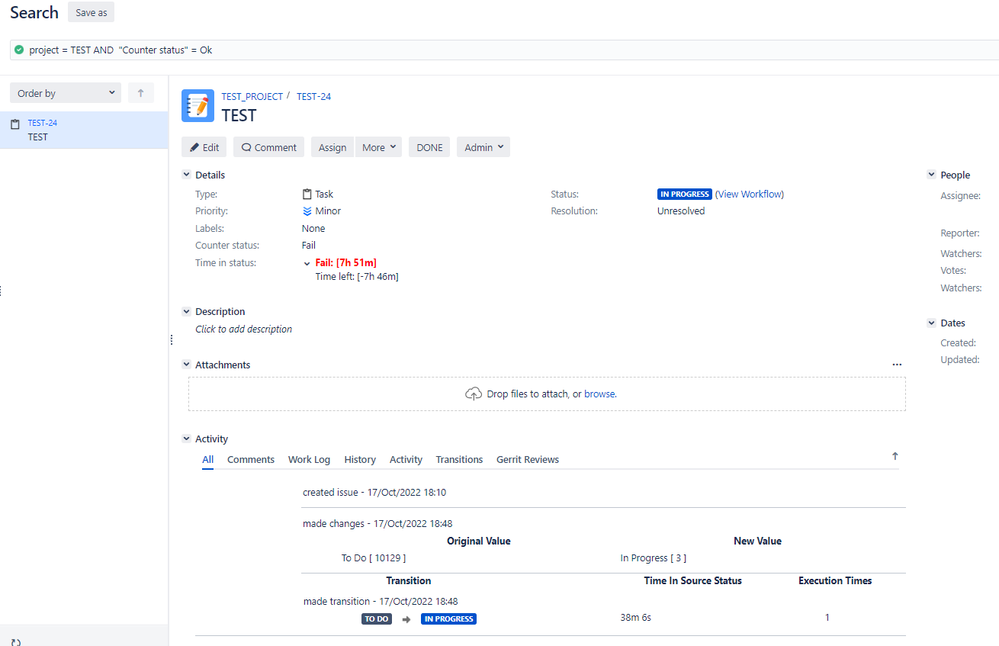The image size is (999, 646).
Task: Select the All activity tab
Action: coord(208,459)
